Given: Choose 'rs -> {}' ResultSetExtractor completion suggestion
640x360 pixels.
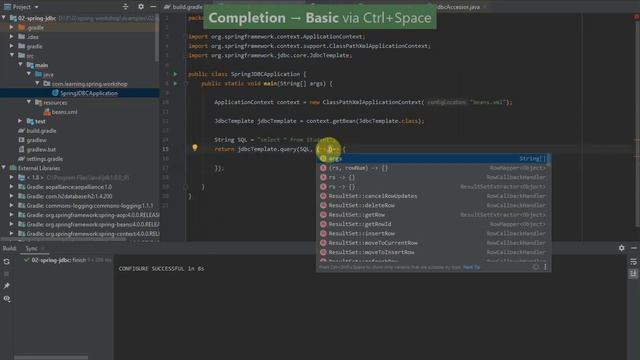Looking at the screenshot, I should 434,187.
